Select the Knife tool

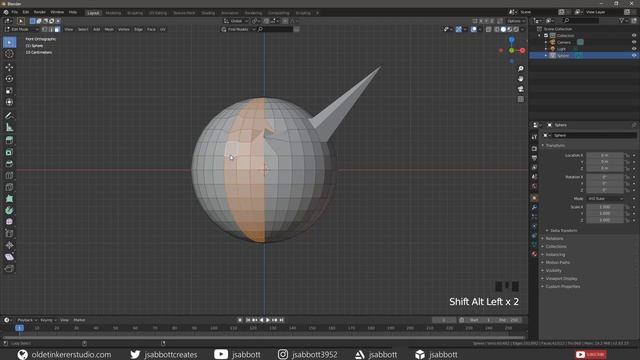click(x=9, y=187)
